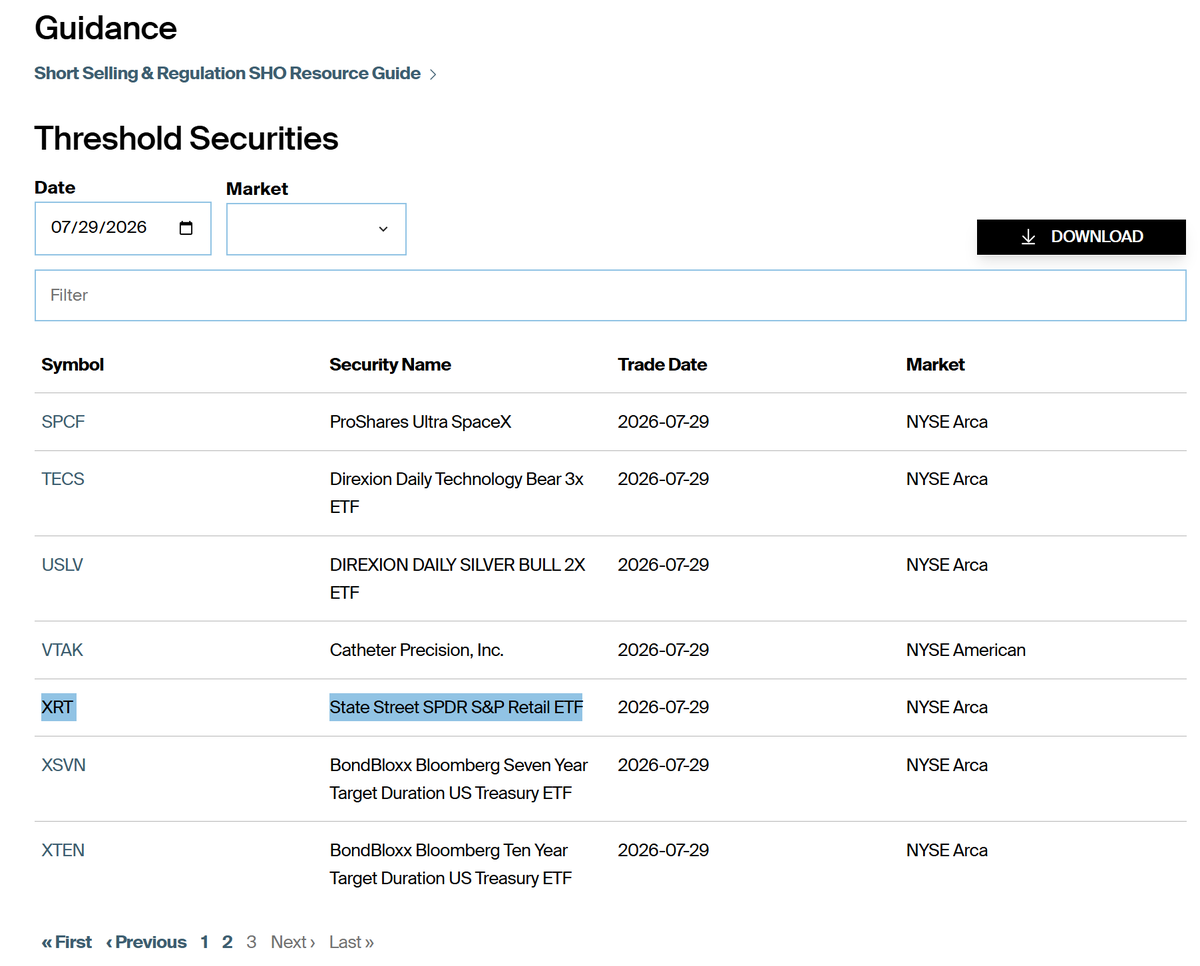This screenshot has width=1200, height=966.
Task: Click the DOWNLOAD button
Action: [1081, 237]
